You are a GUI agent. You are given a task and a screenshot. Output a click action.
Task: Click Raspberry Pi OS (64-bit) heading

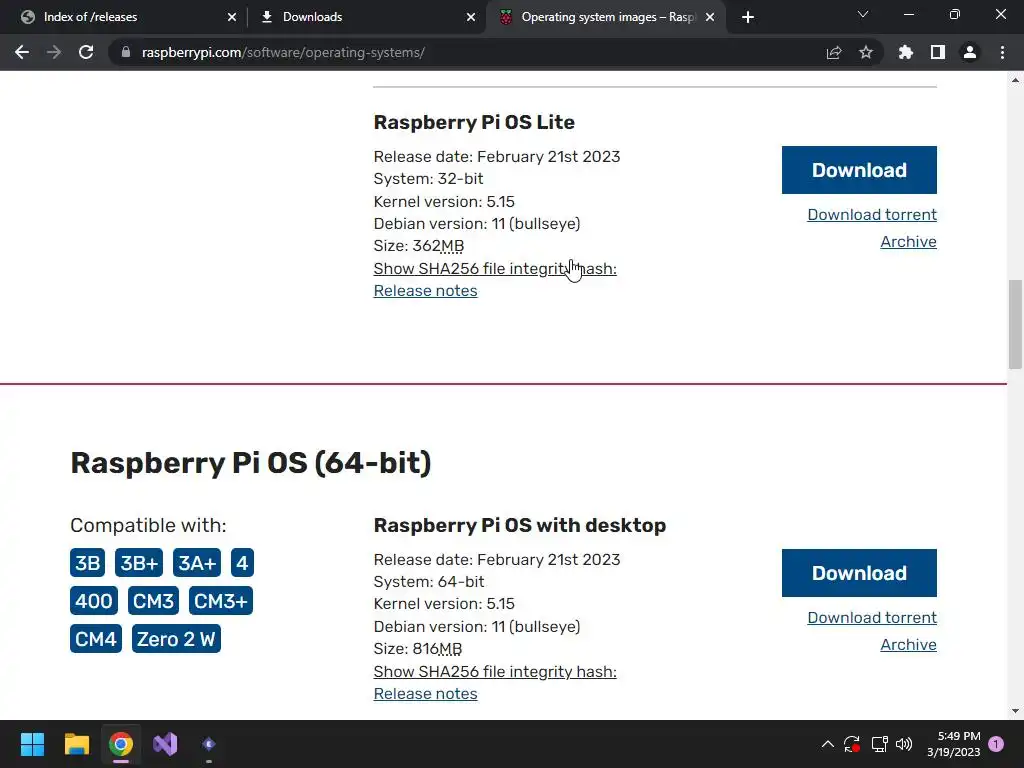tap(251, 463)
